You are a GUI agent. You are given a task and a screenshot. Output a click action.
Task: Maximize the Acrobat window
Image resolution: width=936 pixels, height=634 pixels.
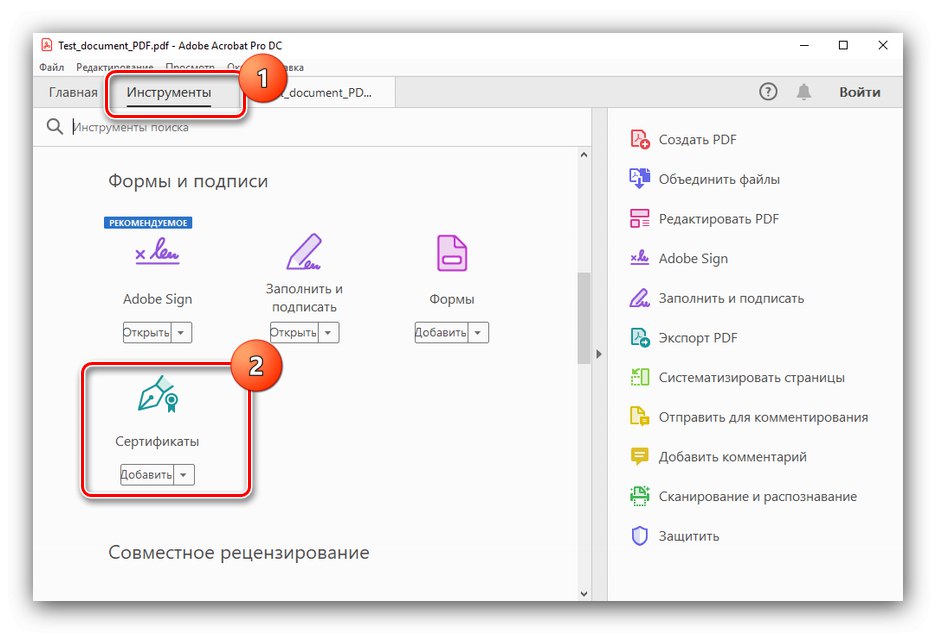point(843,45)
